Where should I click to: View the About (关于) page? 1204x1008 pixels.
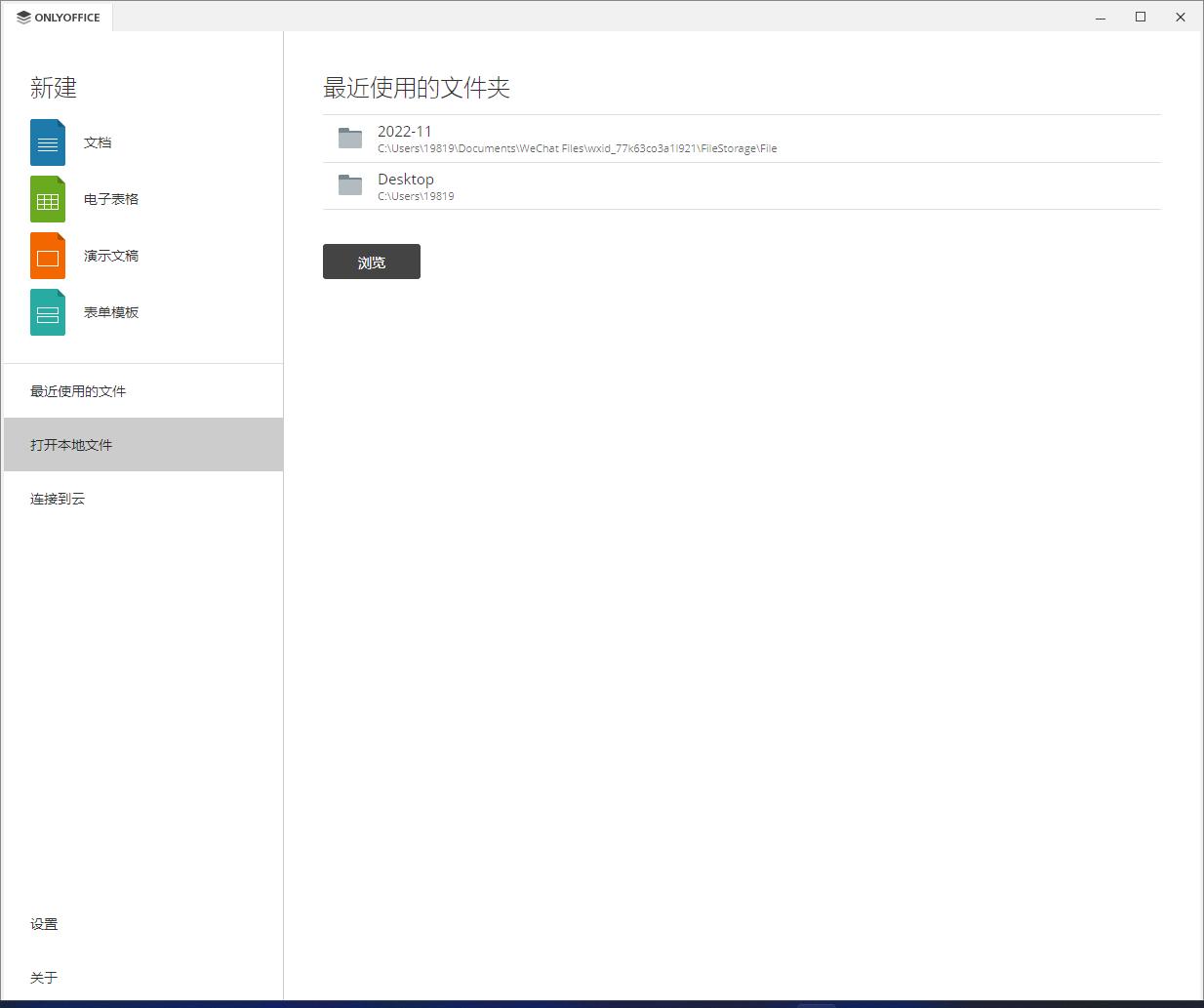coord(41,977)
